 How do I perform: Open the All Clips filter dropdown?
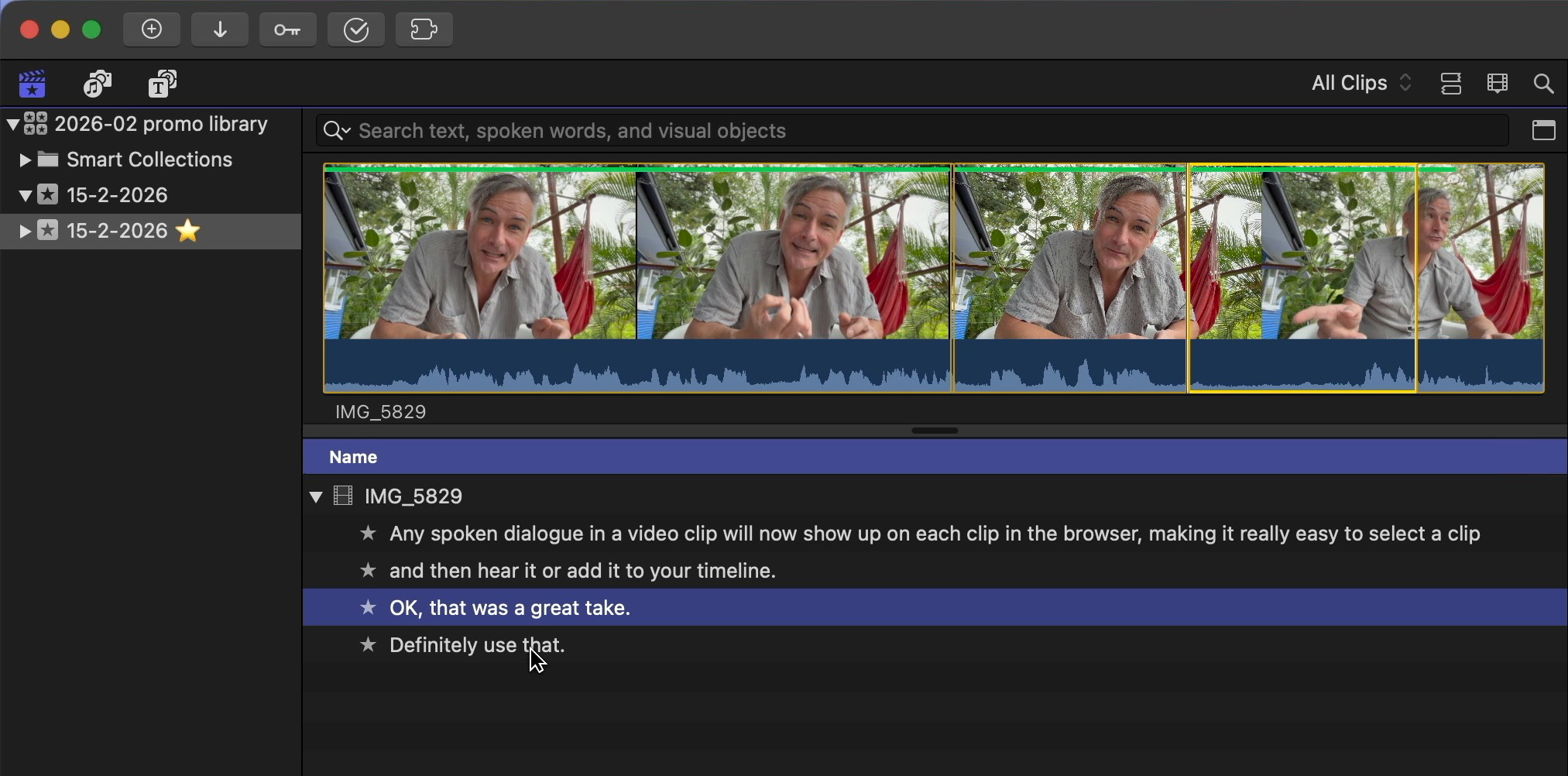coord(1360,84)
